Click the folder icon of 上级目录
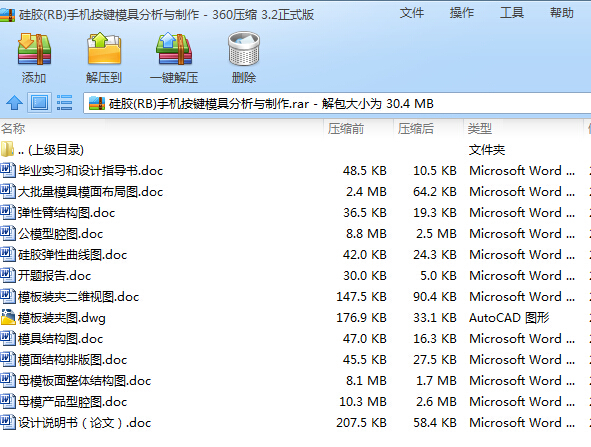 (x=7, y=149)
